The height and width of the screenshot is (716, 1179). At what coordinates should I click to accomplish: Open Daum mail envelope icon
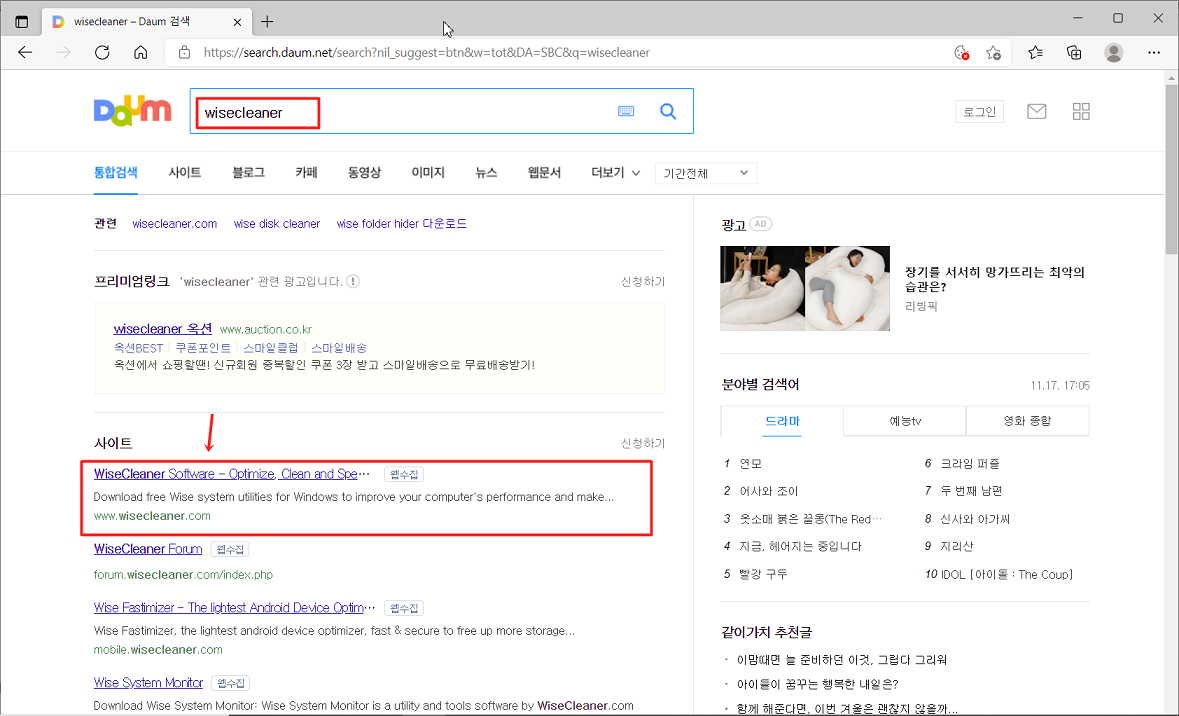coord(1036,111)
